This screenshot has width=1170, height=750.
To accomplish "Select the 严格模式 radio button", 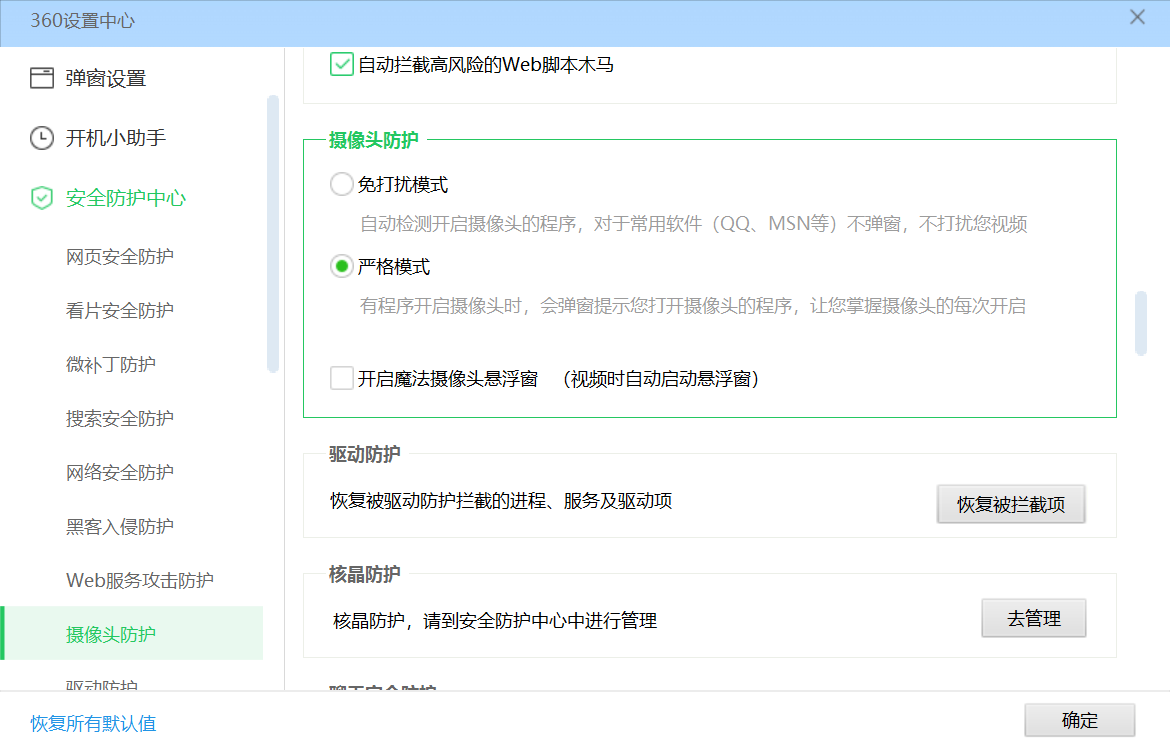I will pyautogui.click(x=342, y=266).
